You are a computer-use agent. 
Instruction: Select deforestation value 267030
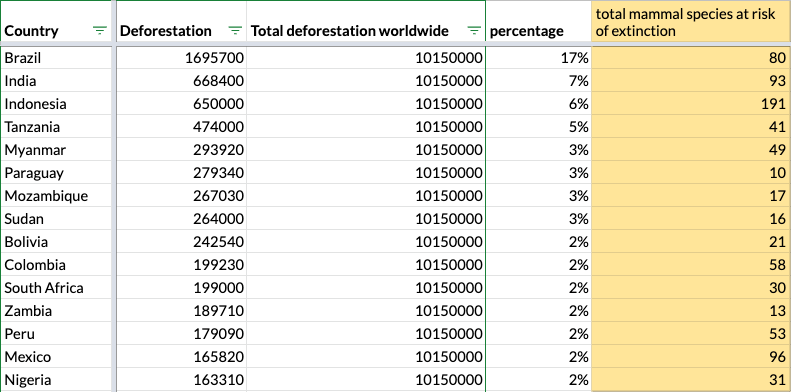tap(182, 195)
